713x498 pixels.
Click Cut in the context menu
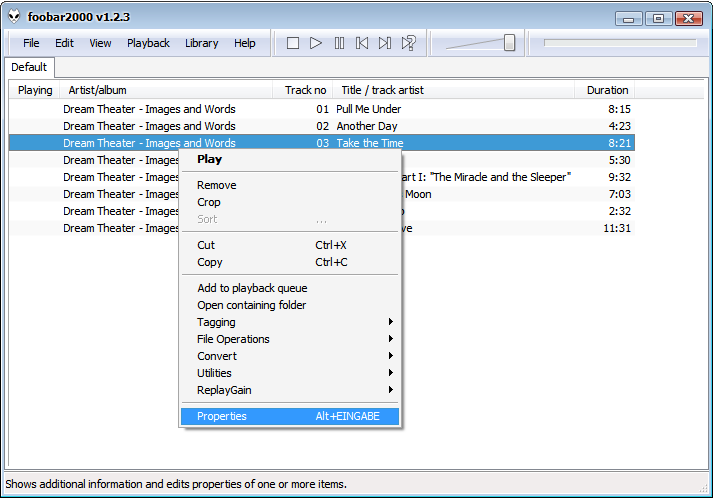(x=290, y=245)
